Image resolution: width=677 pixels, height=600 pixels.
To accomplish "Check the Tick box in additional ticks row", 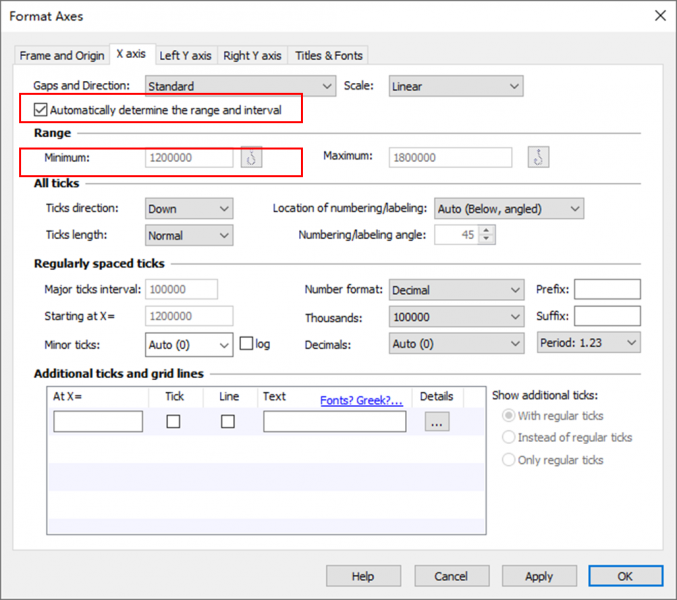I will (x=173, y=421).
